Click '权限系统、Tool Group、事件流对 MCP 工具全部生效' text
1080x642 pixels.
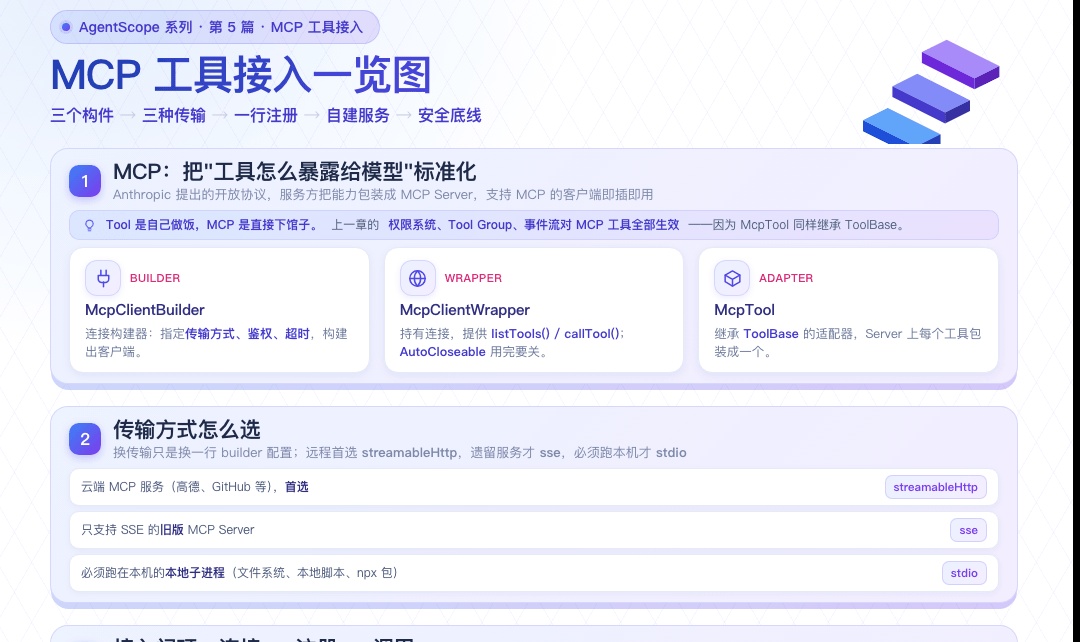[534, 225]
